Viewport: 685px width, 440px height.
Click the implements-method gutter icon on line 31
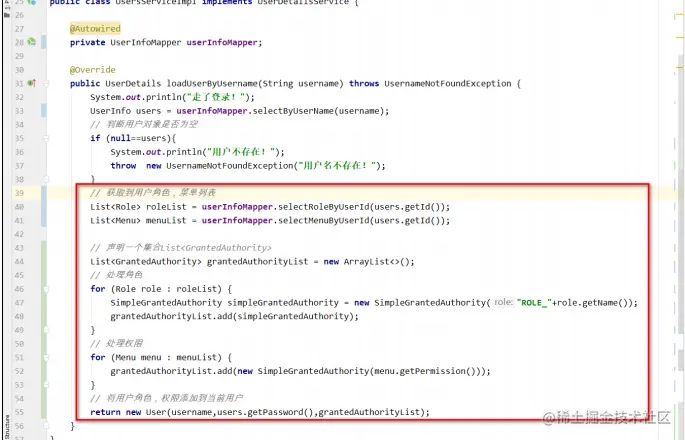31,83
